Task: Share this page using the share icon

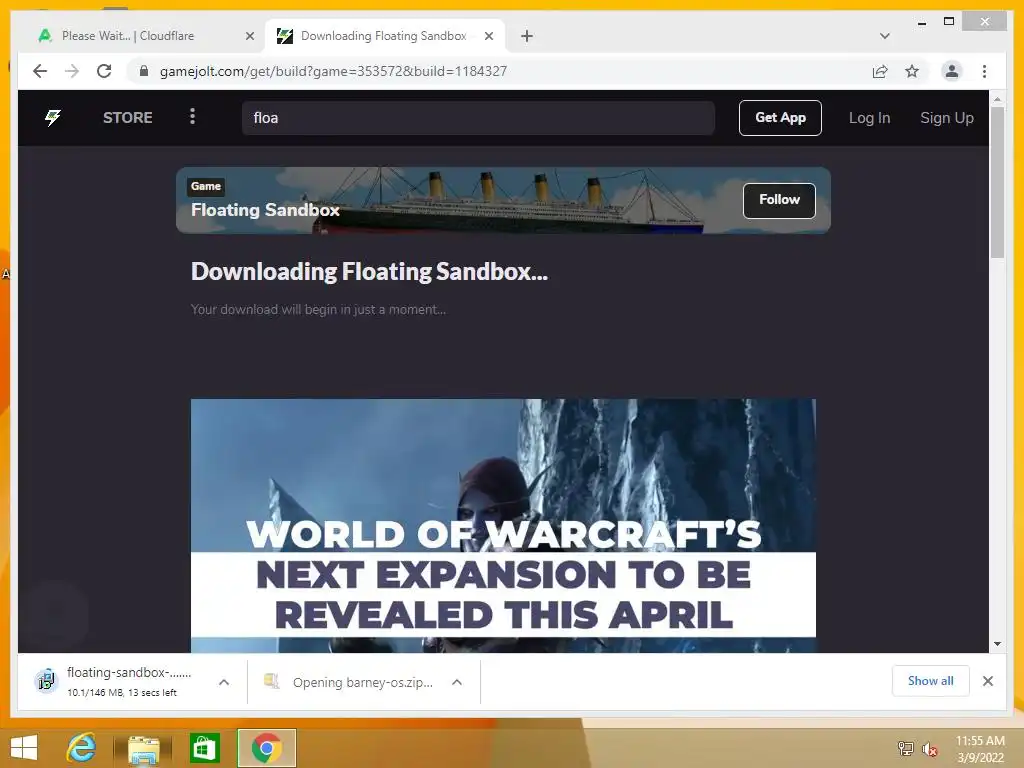Action: pos(880,71)
